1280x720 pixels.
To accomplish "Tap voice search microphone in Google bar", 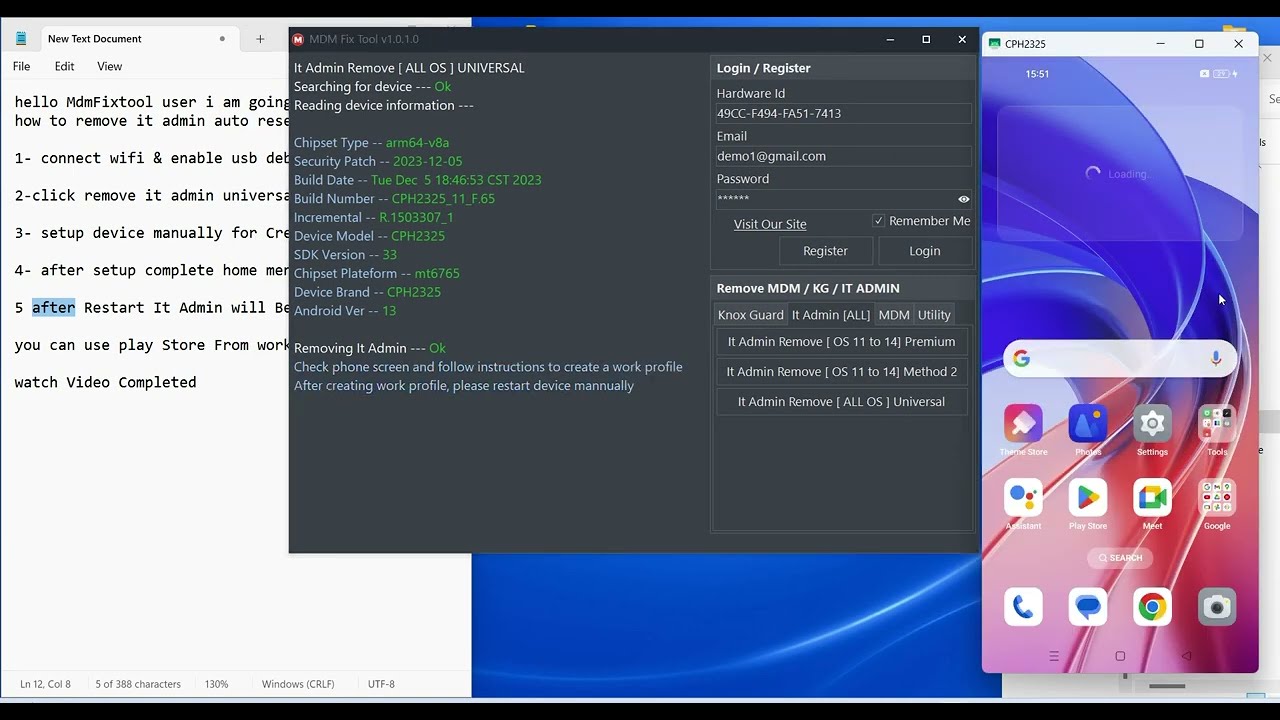I will [1216, 358].
